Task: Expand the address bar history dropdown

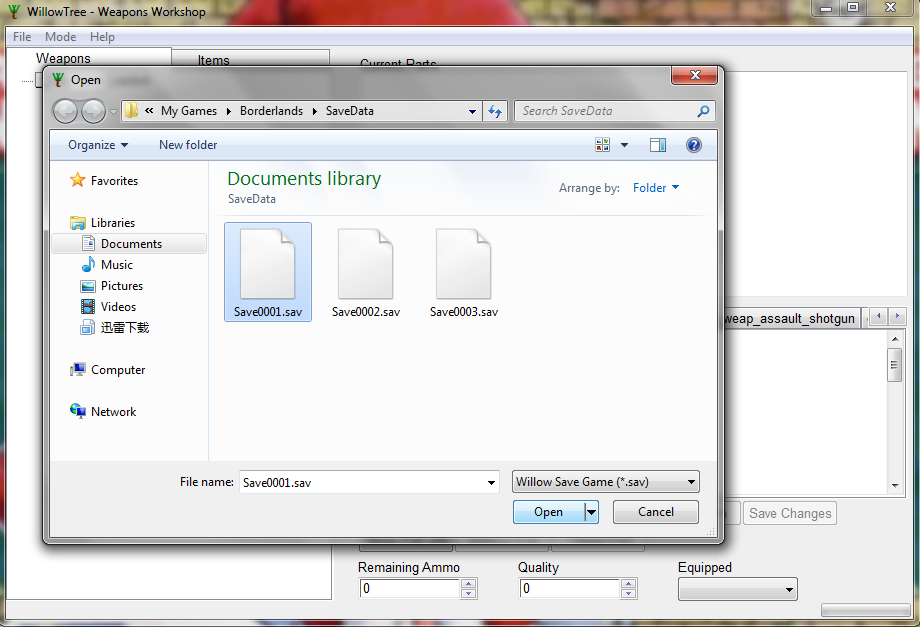Action: coord(472,111)
